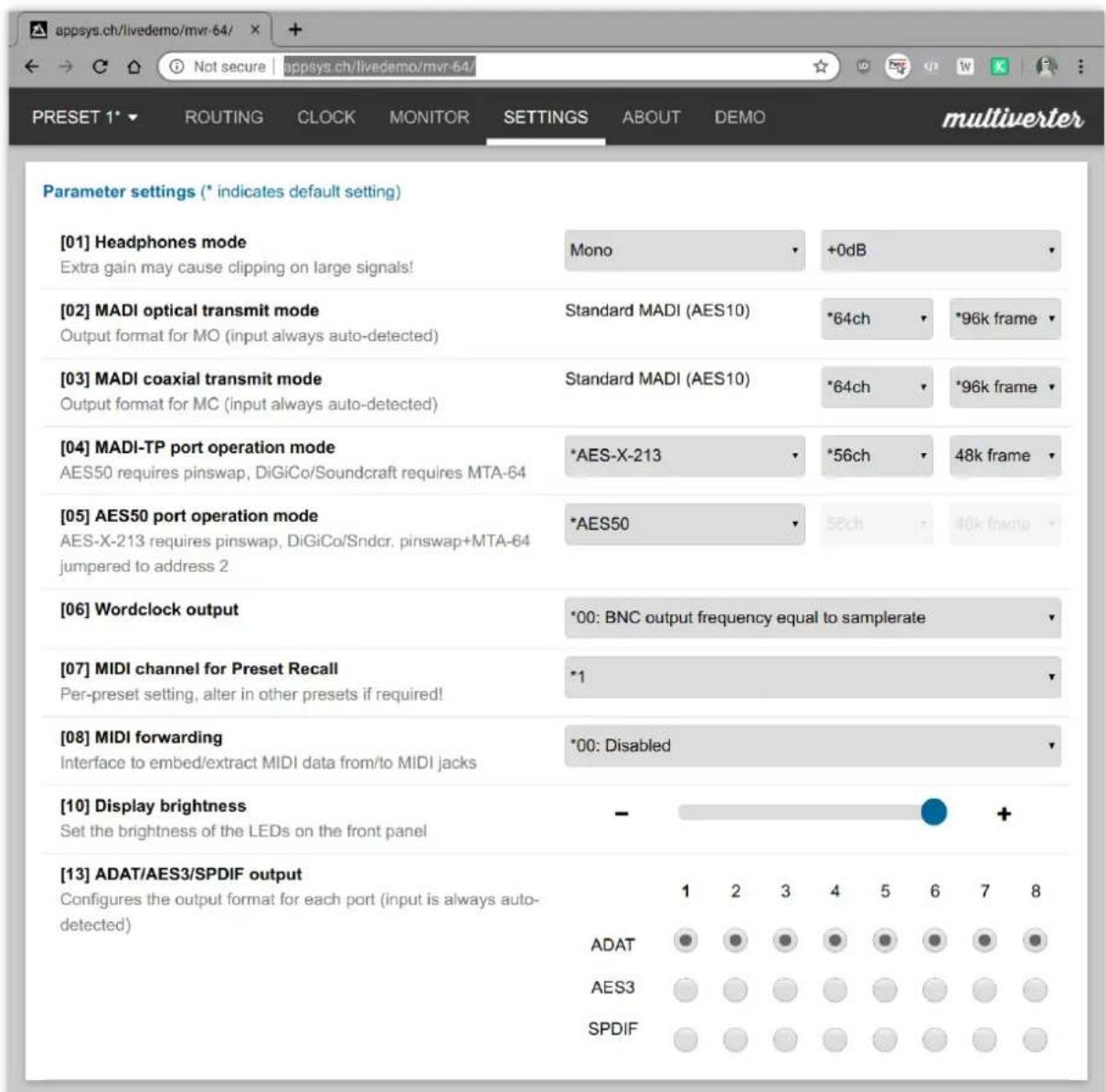This screenshot has width=1106, height=1092.
Task: Click the Not secure info icon
Action: [x=176, y=67]
